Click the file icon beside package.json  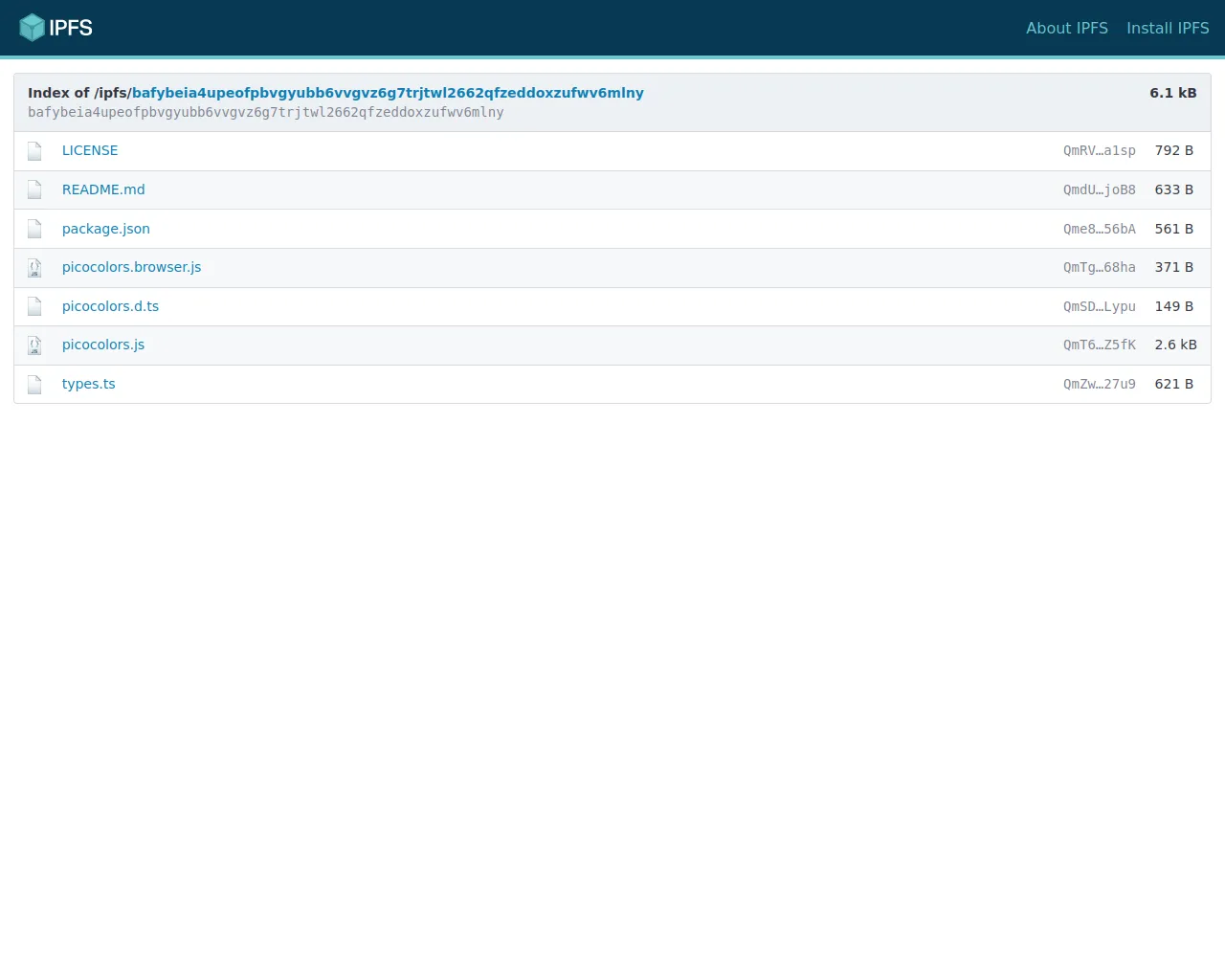coord(34,229)
